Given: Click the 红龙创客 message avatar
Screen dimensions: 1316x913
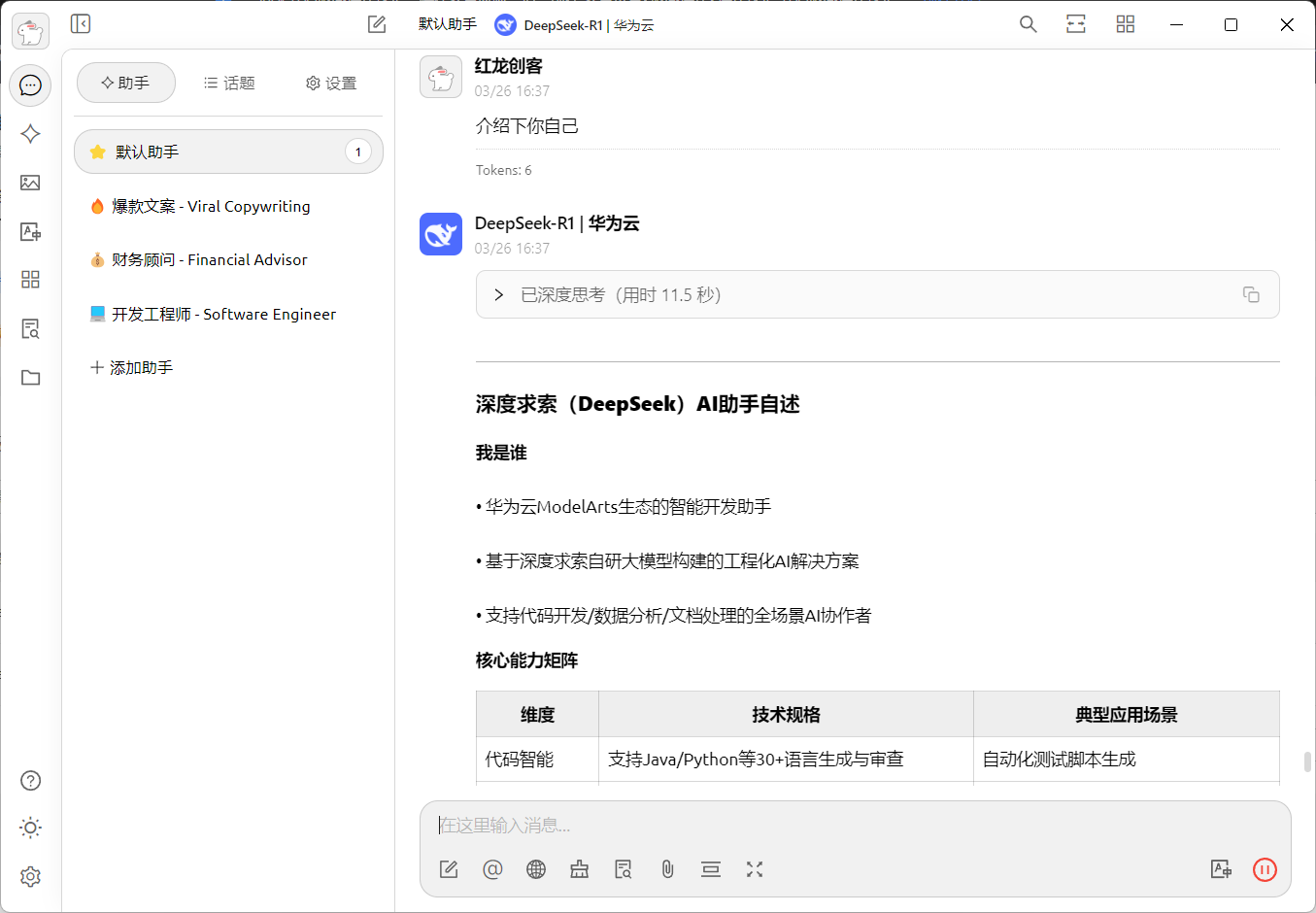Looking at the screenshot, I should (x=441, y=77).
